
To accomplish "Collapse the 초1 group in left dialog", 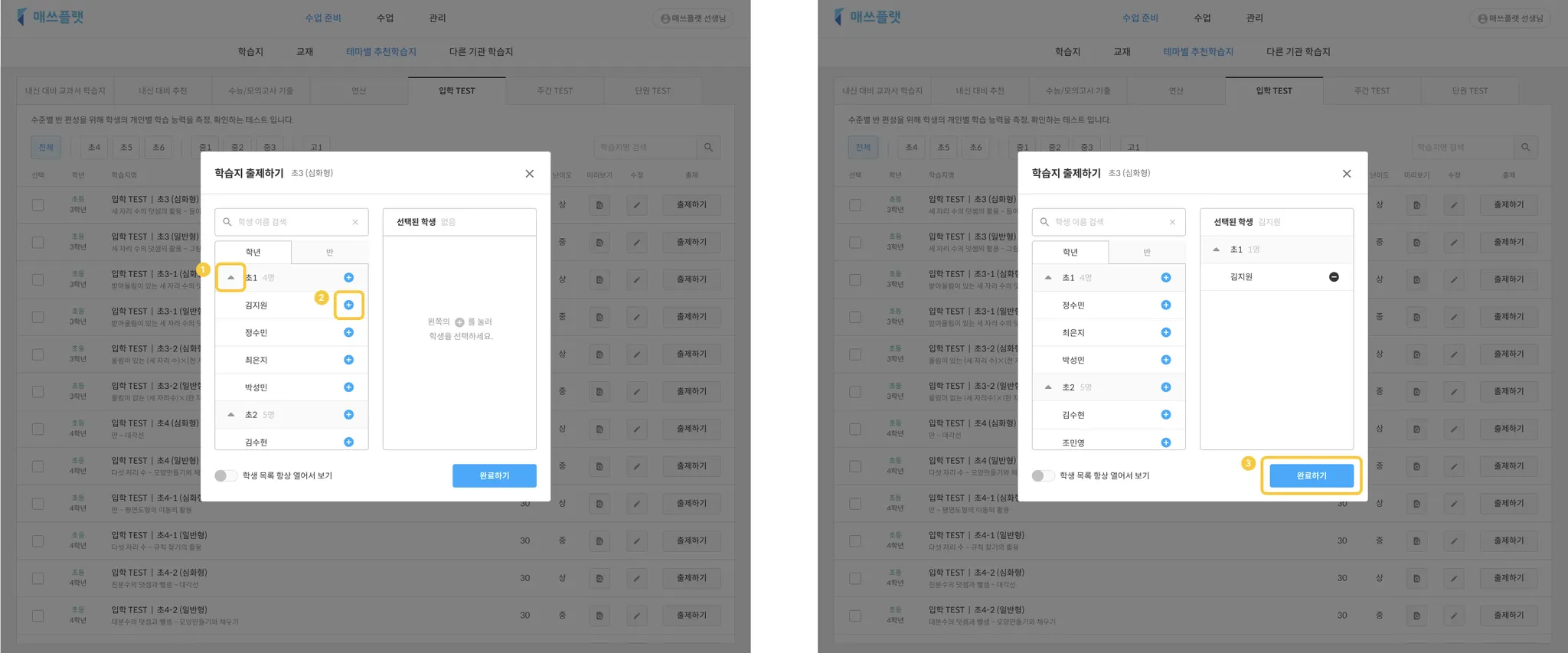I will click(x=230, y=277).
